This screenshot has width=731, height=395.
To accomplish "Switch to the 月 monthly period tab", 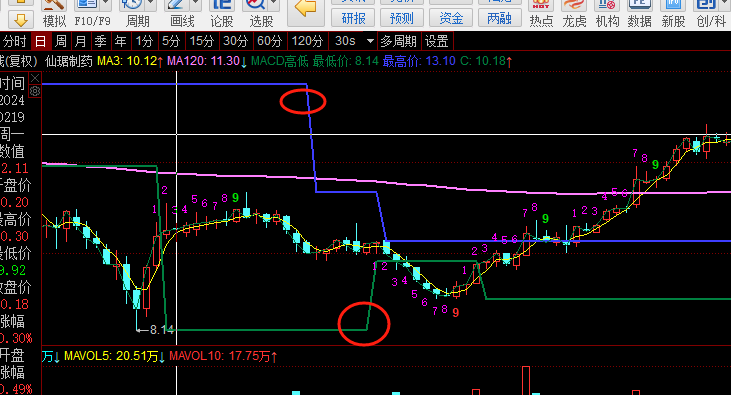I will pos(81,41).
